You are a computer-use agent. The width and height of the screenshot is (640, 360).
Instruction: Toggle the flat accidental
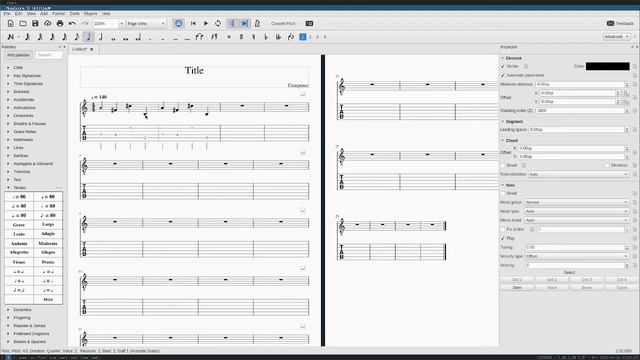point(266,37)
